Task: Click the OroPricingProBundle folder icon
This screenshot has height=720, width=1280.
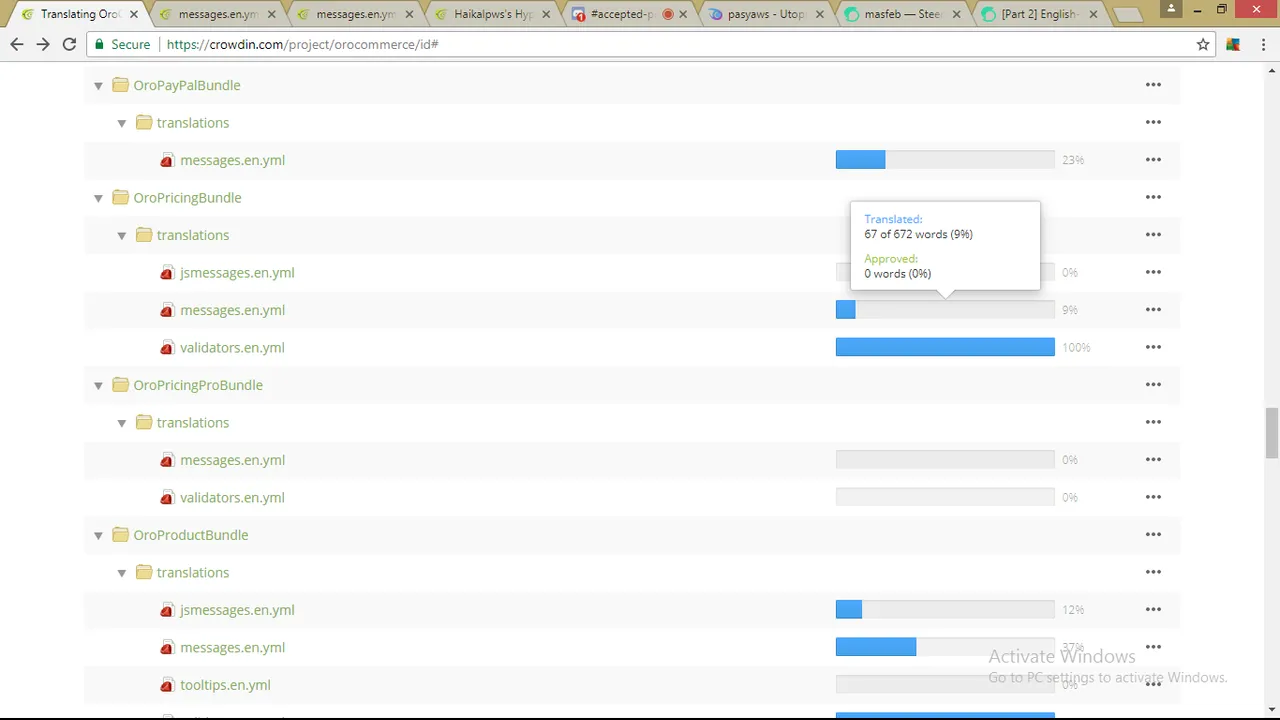Action: (x=120, y=385)
